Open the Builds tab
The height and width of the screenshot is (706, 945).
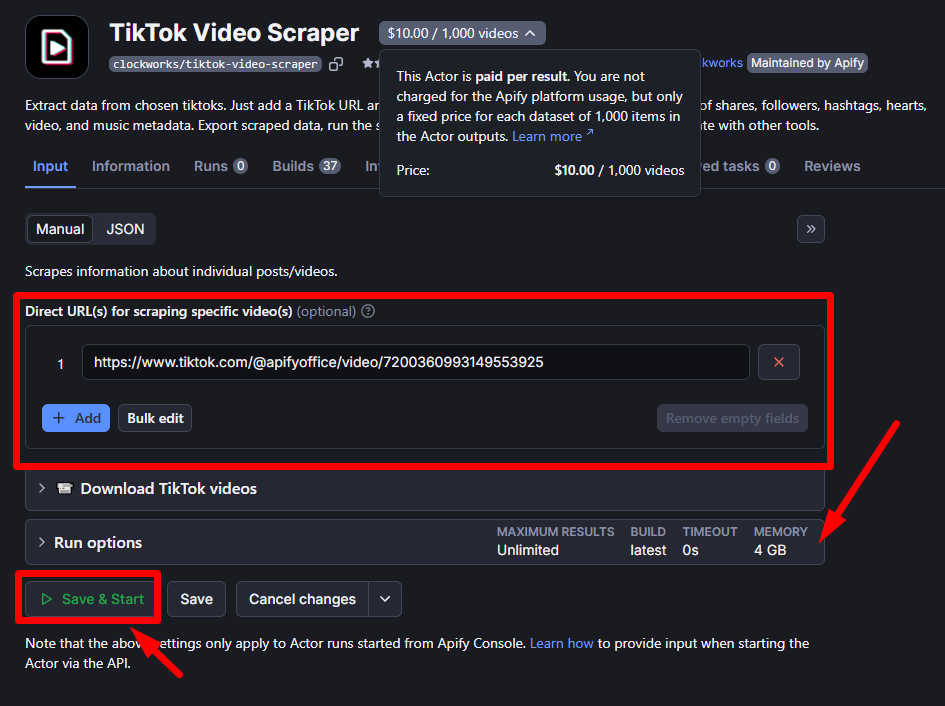point(306,166)
